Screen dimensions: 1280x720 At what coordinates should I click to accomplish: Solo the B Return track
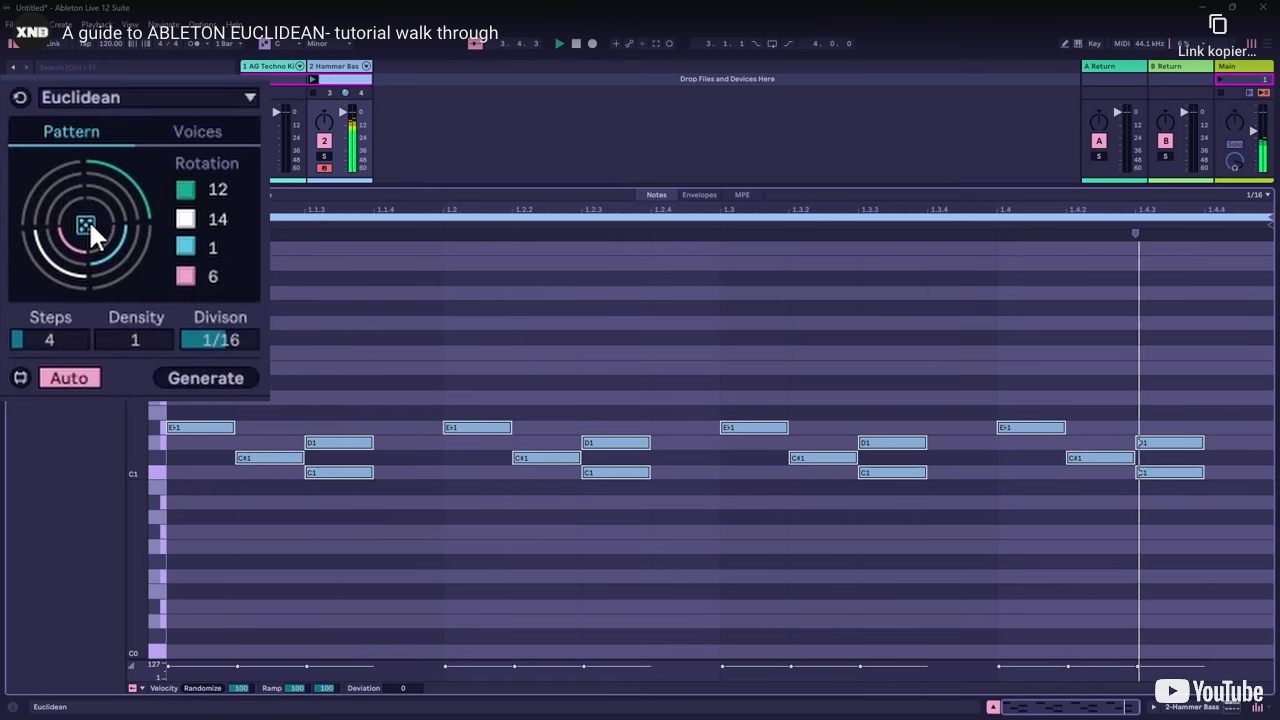1165,156
